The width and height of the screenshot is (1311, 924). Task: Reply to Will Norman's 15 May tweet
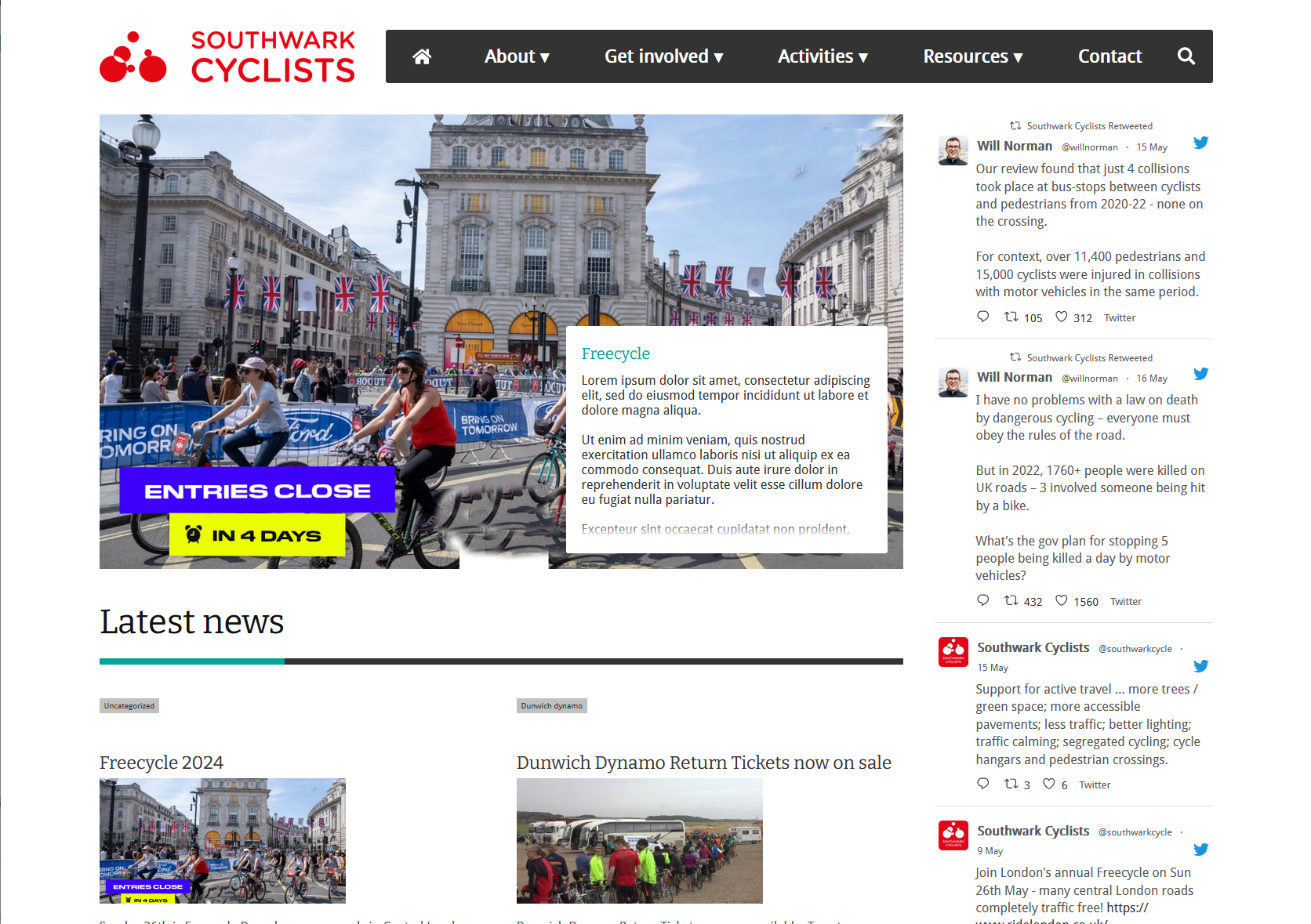pos(982,317)
